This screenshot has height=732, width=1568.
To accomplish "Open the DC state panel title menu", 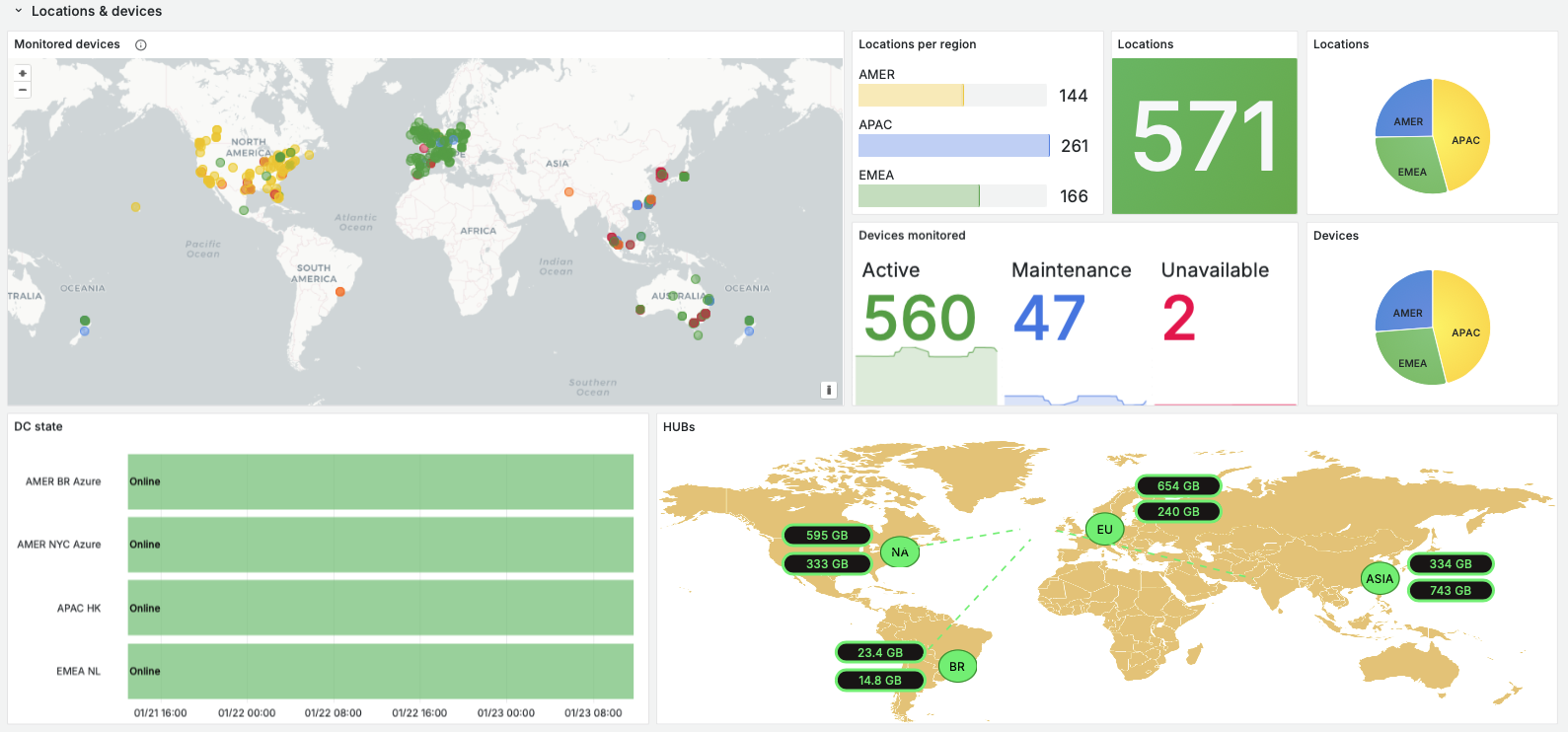I will 38,427.
